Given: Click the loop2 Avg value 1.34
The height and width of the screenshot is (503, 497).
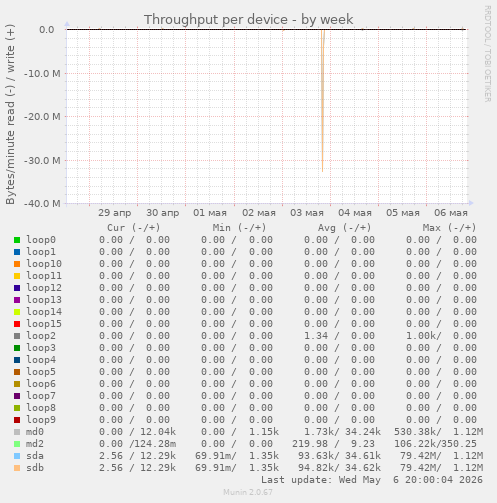Looking at the screenshot, I should (x=316, y=336).
